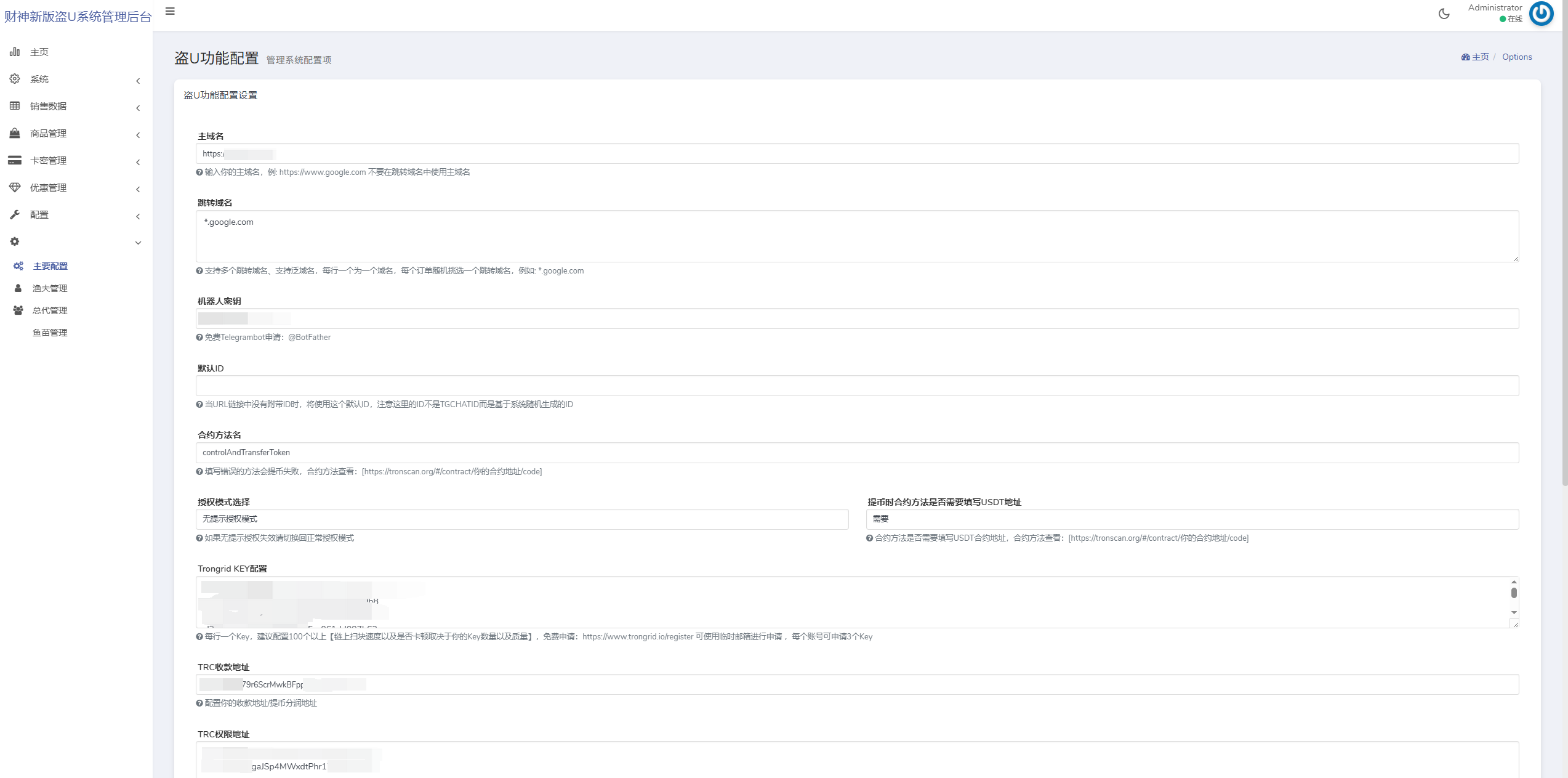Image resolution: width=1568 pixels, height=778 pixels.
Task: Collapse the expanded gear section chevron
Action: 138,243
